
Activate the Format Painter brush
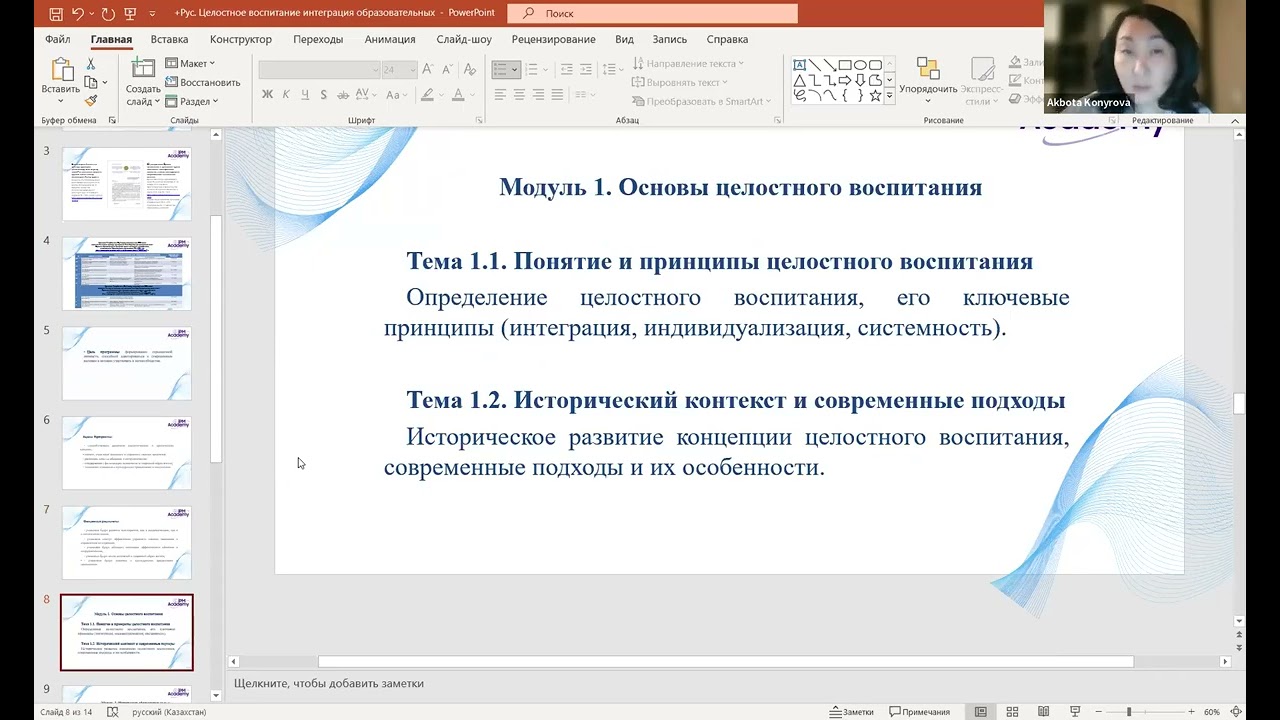coord(91,100)
